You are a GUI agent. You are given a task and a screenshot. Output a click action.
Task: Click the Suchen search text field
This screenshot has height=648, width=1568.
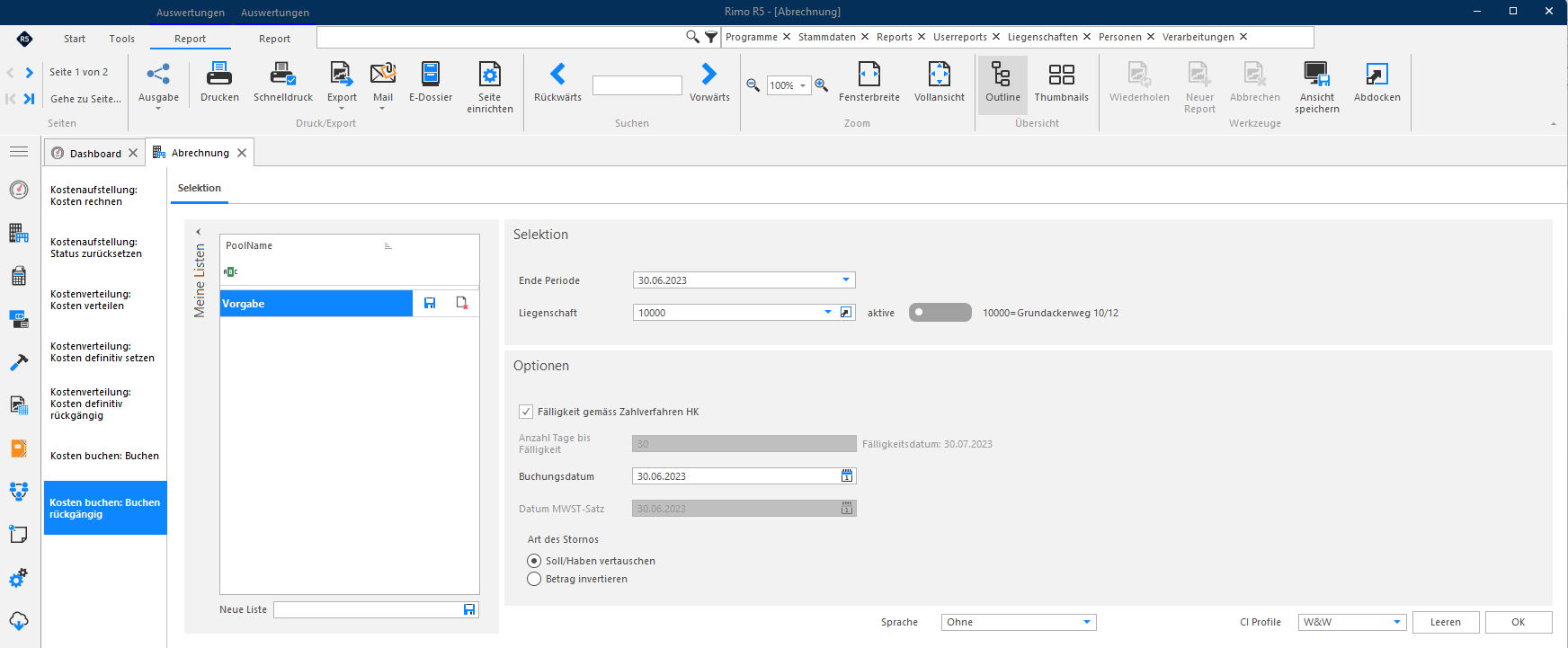pos(637,85)
